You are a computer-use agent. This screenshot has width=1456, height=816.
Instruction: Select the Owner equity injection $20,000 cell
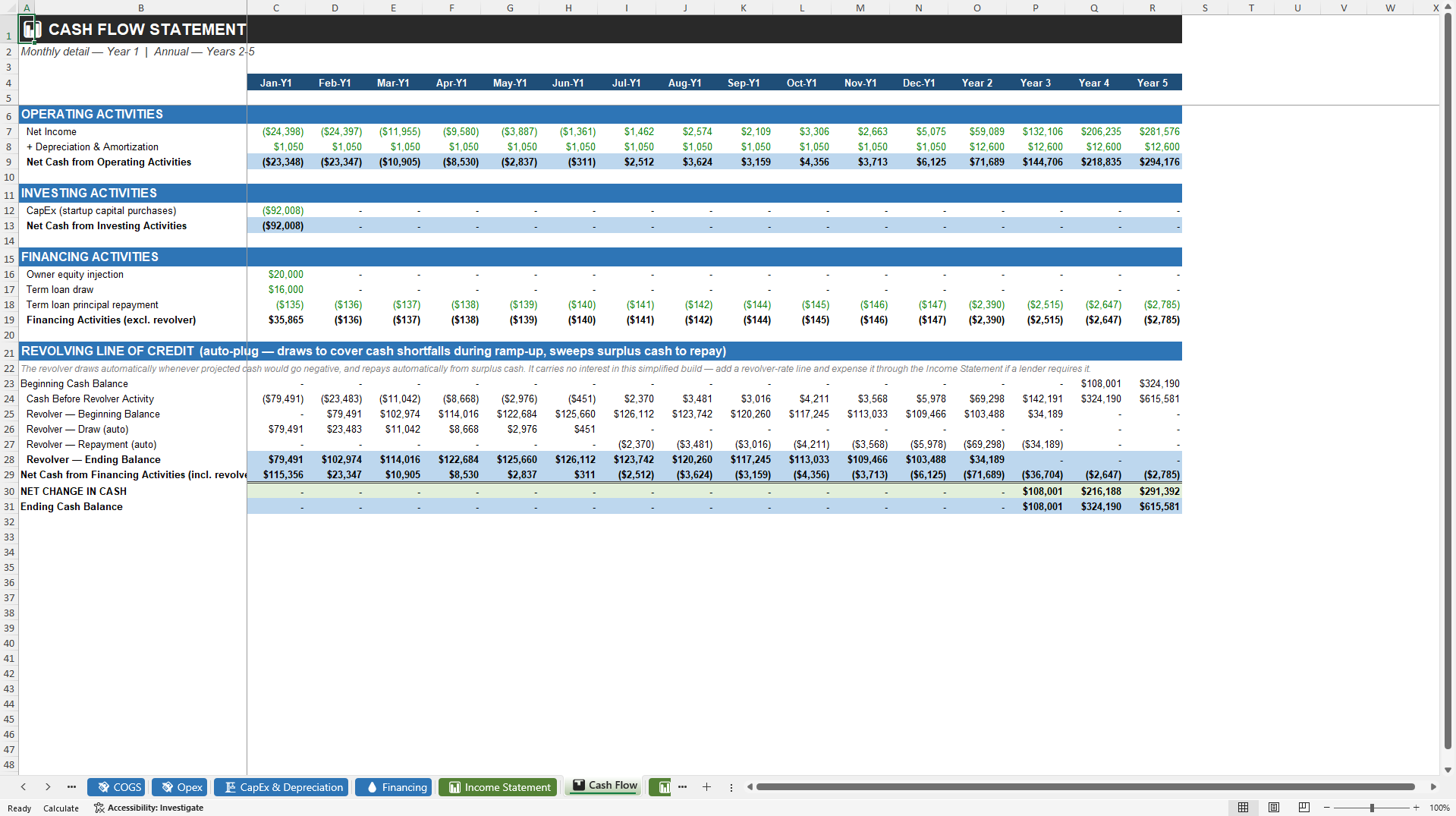pos(276,274)
